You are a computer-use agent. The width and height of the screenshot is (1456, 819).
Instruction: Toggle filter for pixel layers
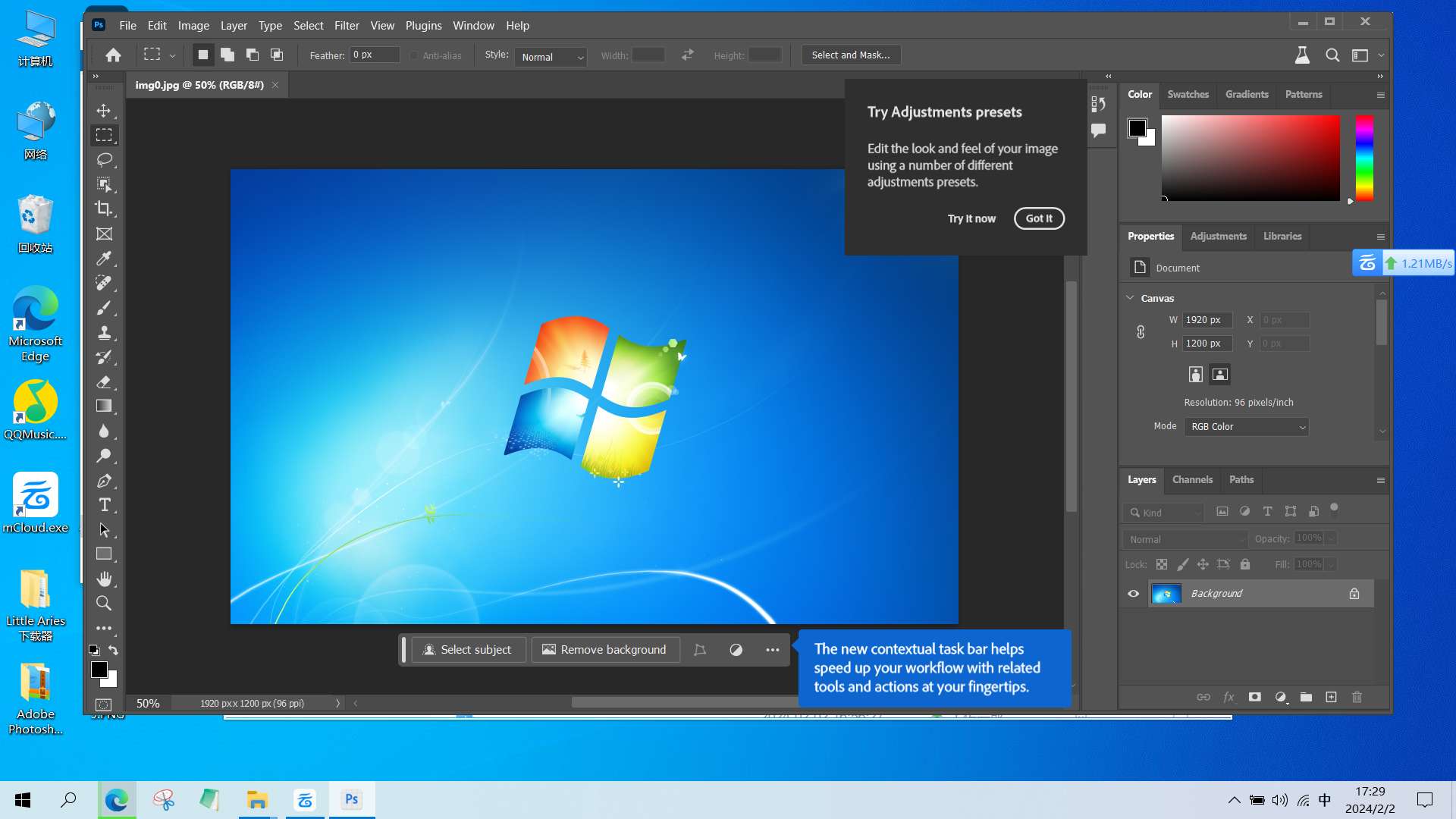[1222, 512]
